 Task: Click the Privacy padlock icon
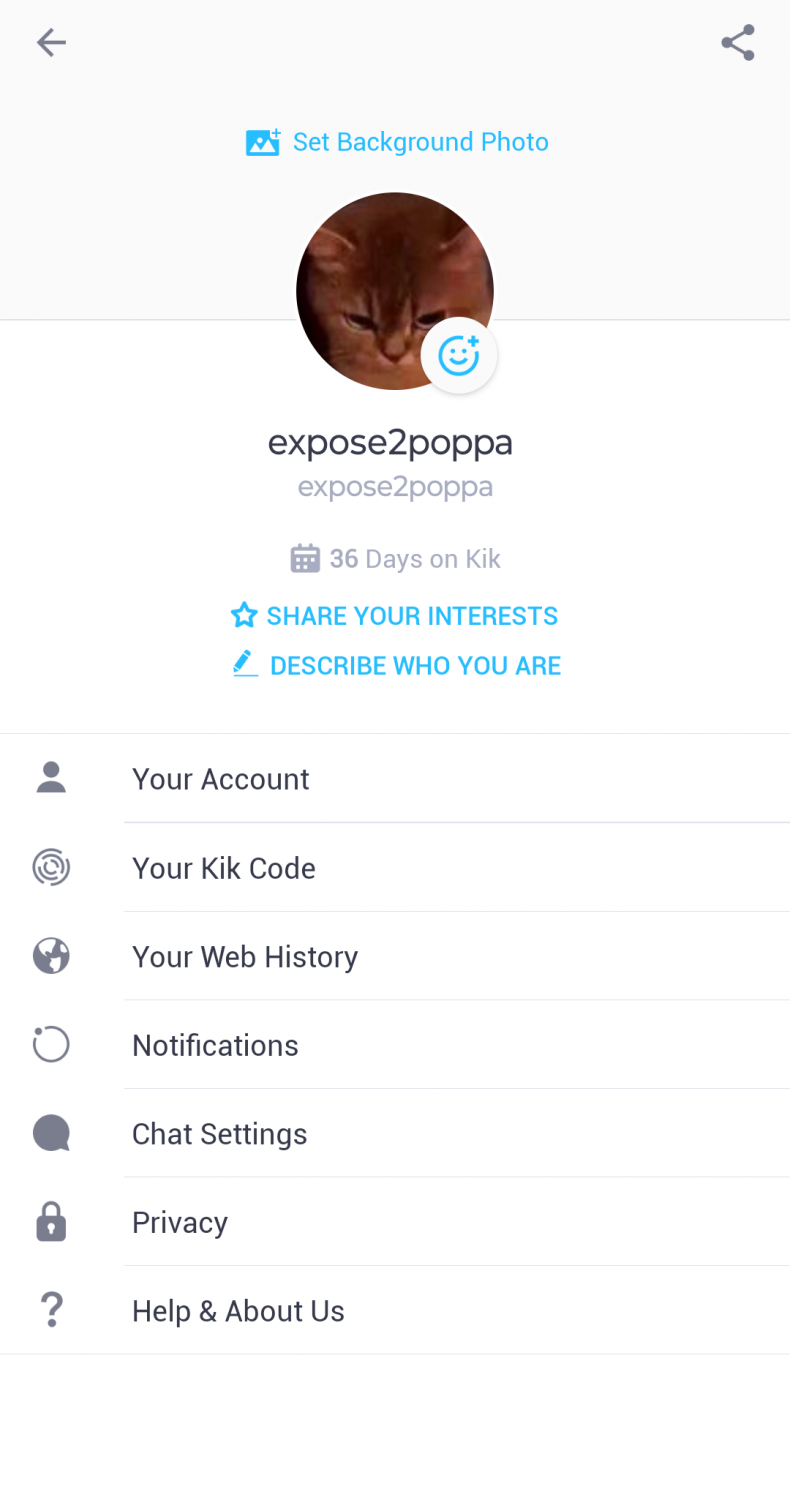pyautogui.click(x=51, y=1222)
